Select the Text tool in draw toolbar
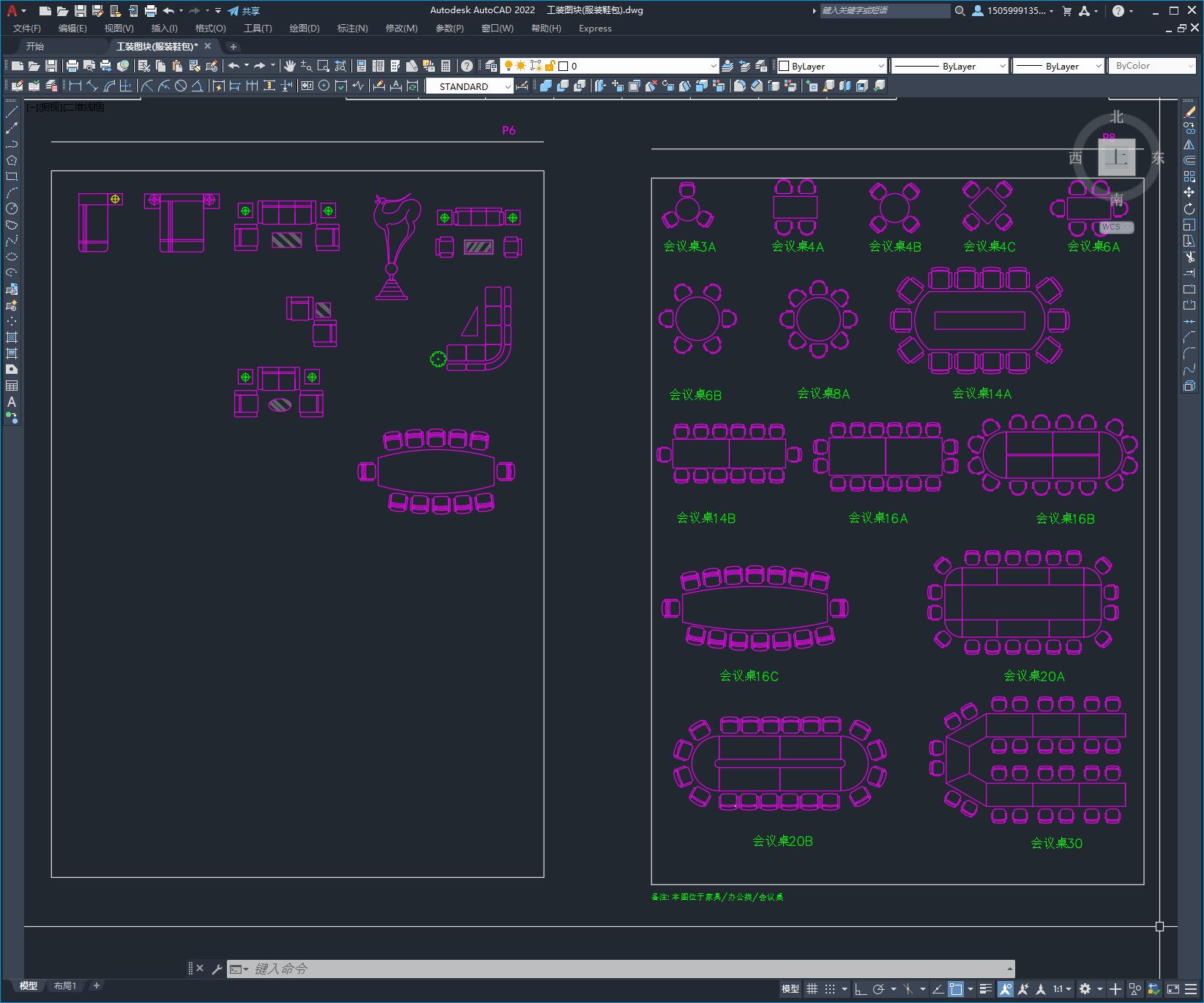 (12, 402)
